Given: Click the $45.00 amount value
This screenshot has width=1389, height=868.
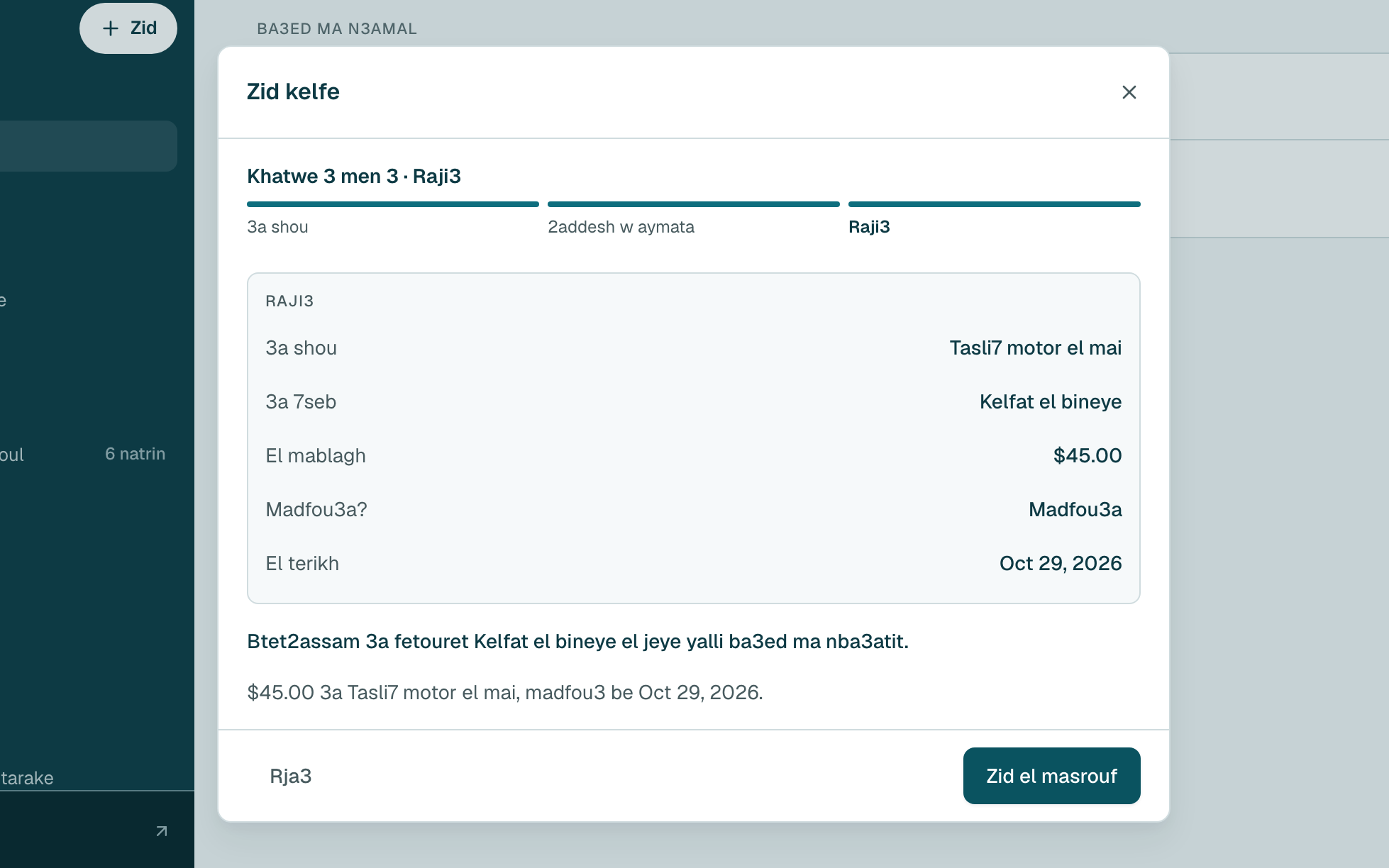Looking at the screenshot, I should [x=1088, y=455].
